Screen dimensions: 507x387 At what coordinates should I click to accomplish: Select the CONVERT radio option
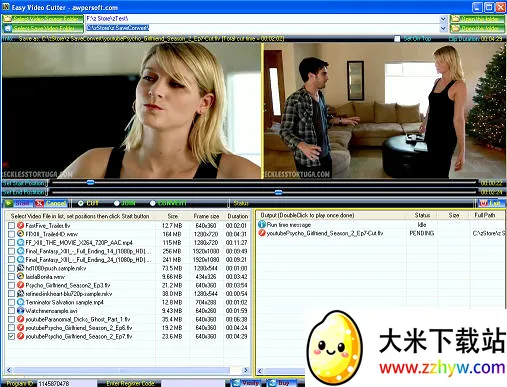point(153,203)
